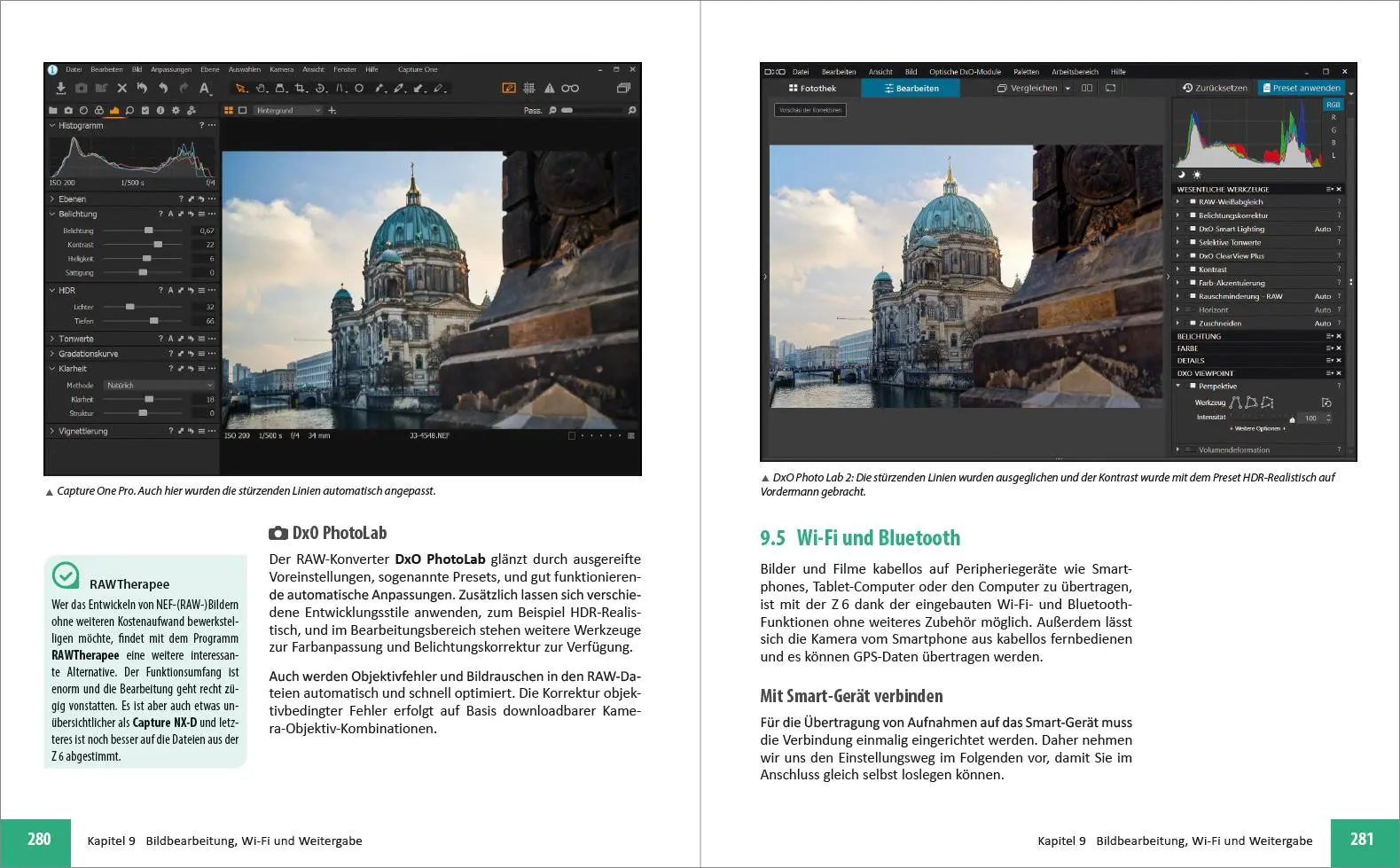
Task: Click the Vergleichen button in DxO
Action: [x=1028, y=89]
